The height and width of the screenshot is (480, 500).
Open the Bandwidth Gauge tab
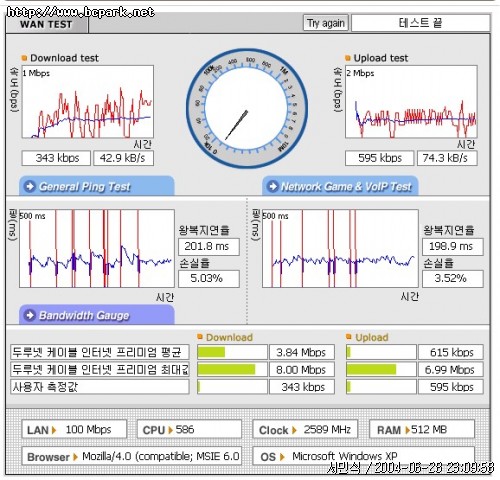(x=97, y=315)
